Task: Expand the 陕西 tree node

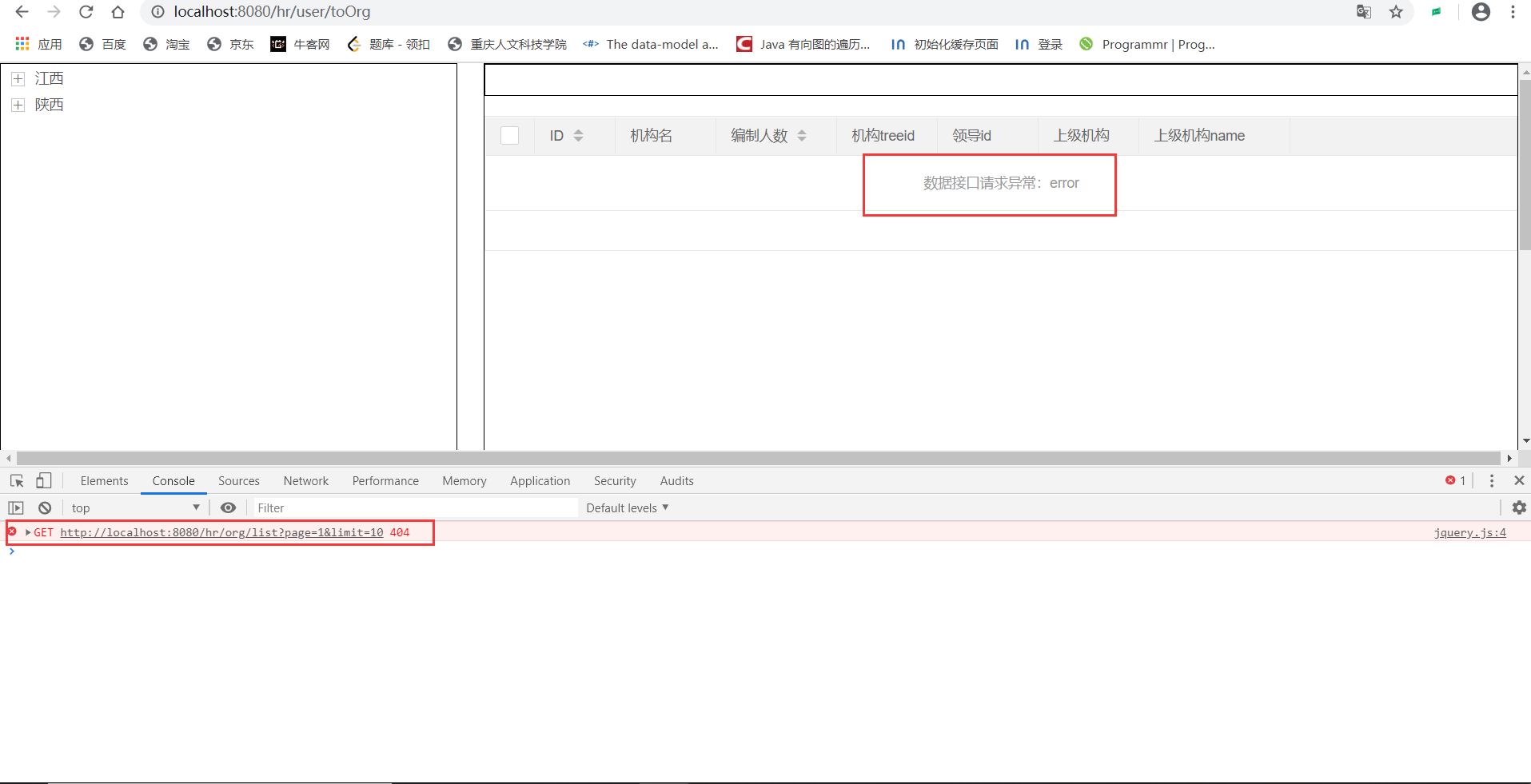Action: coord(18,105)
